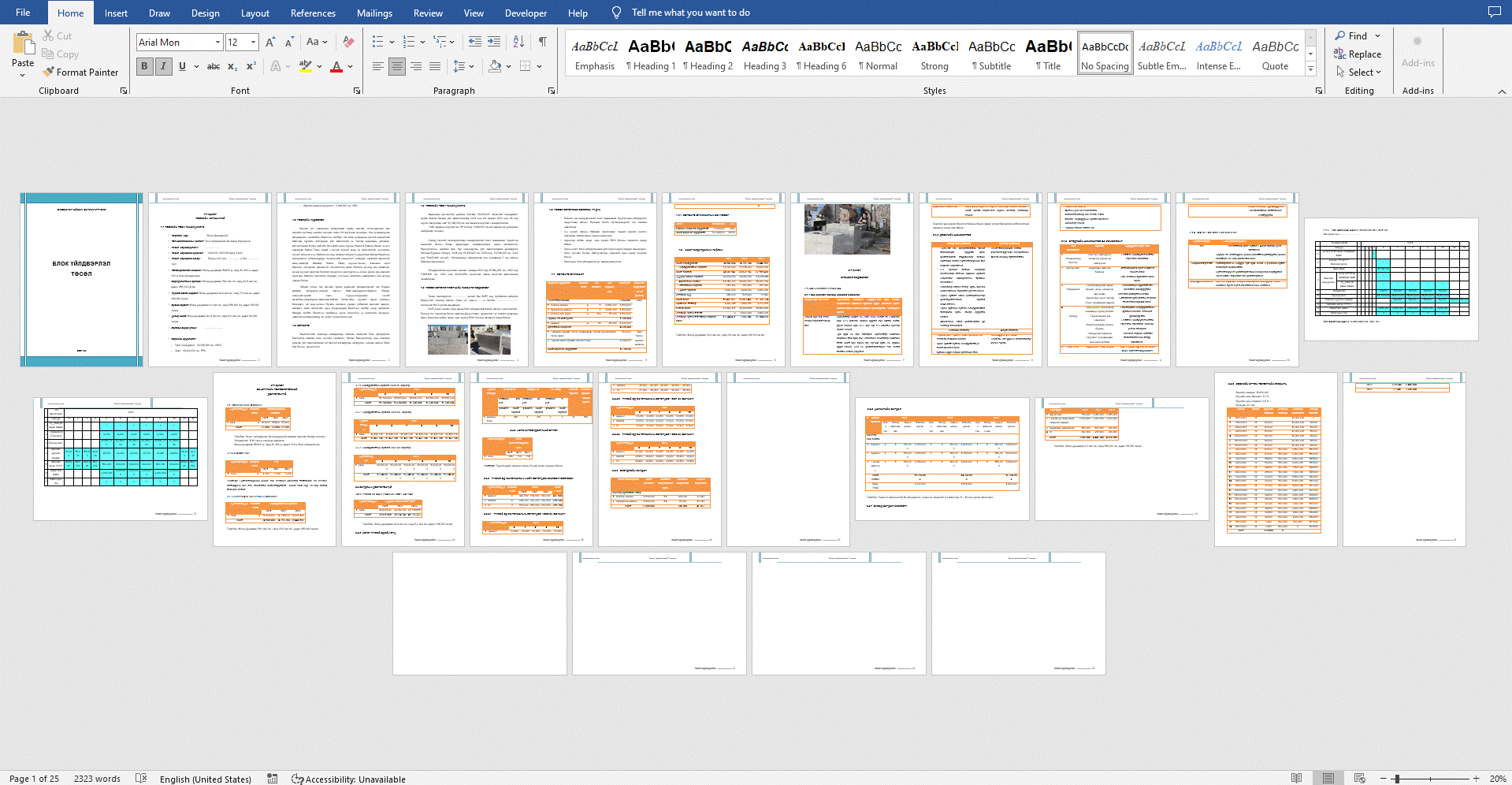This screenshot has height=785, width=1512.
Task: Decrease font size with shrink button
Action: [x=289, y=42]
